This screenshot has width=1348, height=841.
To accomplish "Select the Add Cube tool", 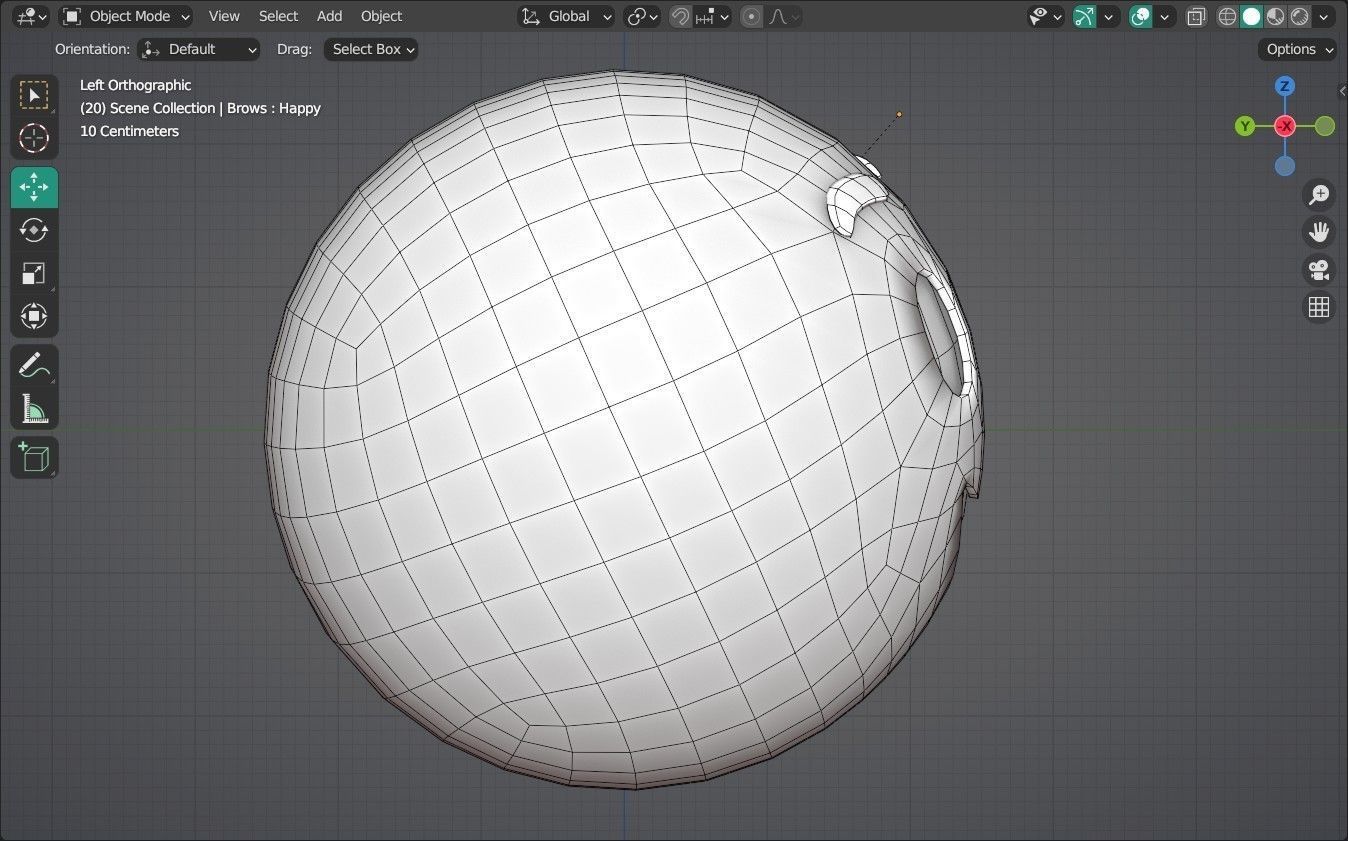I will tap(34, 457).
